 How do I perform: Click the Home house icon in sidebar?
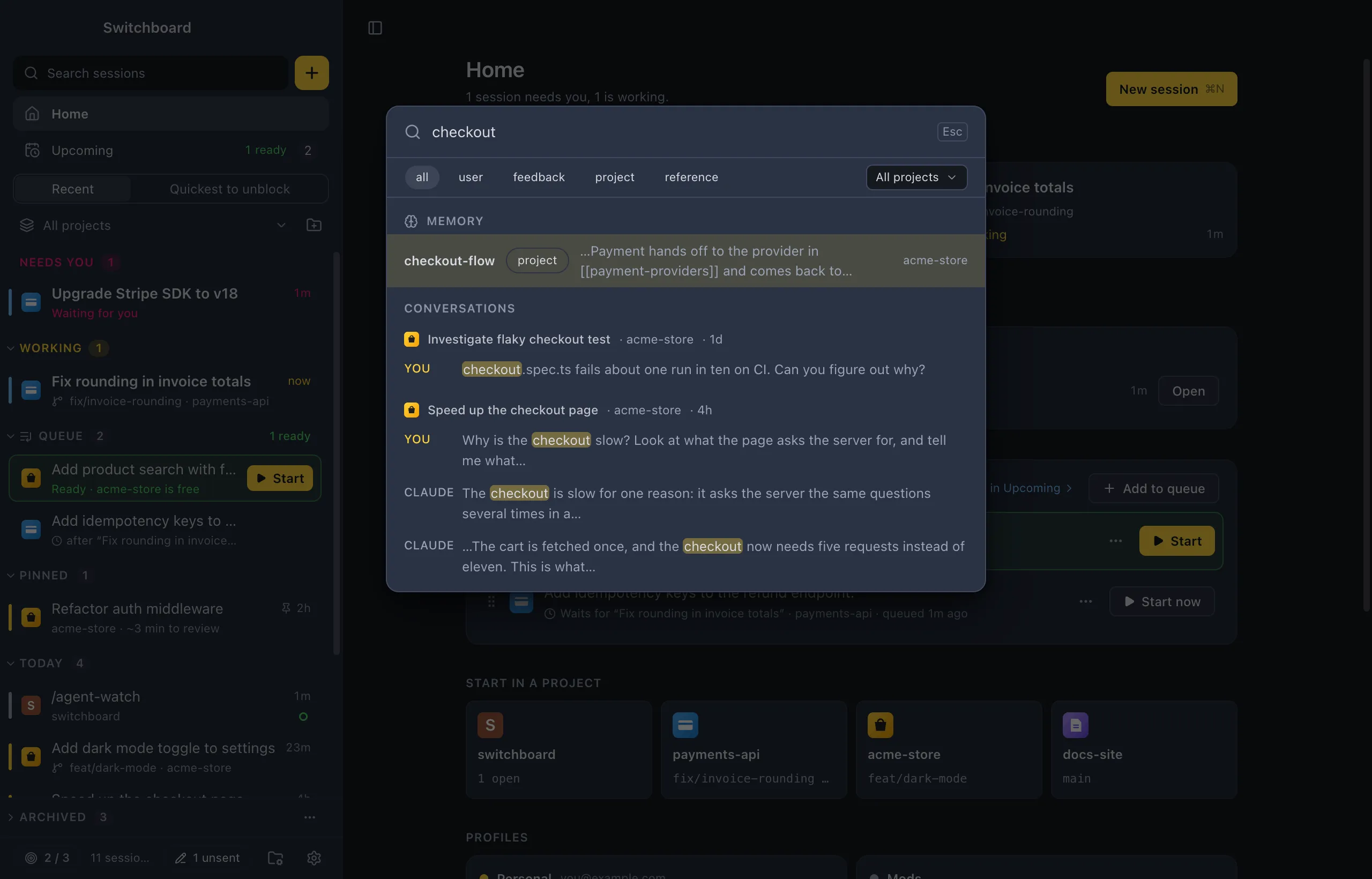pyautogui.click(x=32, y=114)
